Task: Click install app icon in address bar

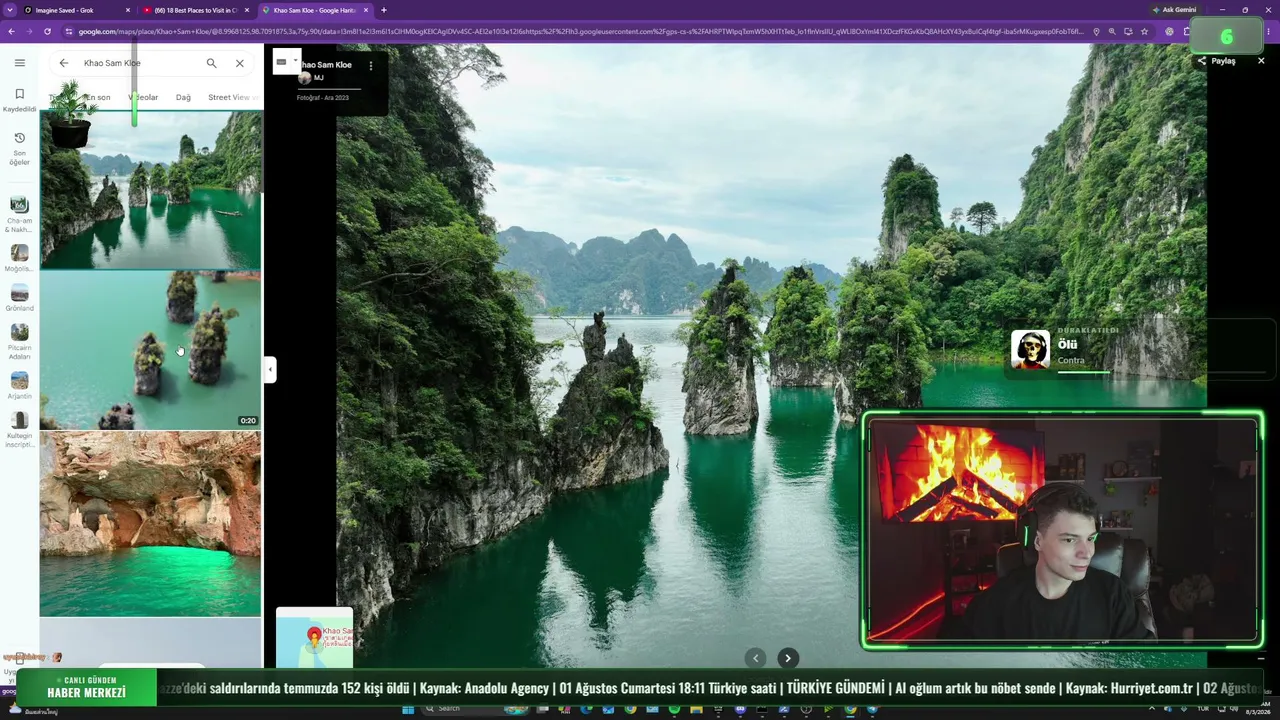Action: pyautogui.click(x=1128, y=31)
